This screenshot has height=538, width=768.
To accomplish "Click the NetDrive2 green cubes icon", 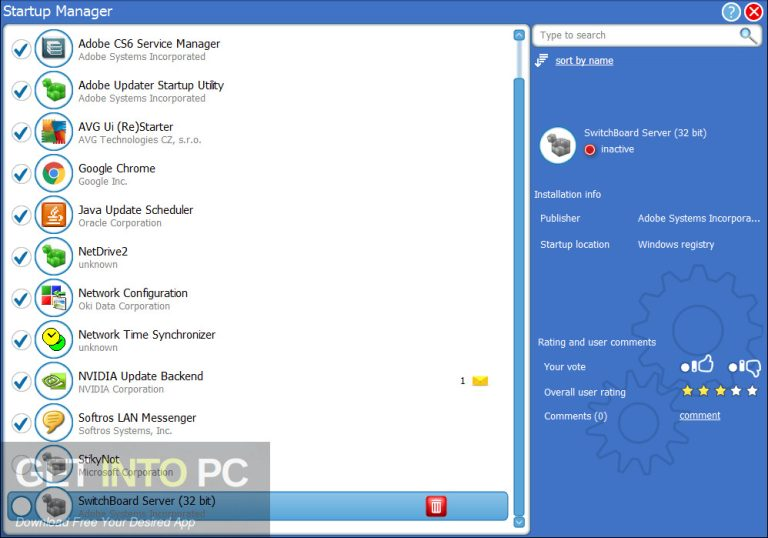I will pos(53,257).
